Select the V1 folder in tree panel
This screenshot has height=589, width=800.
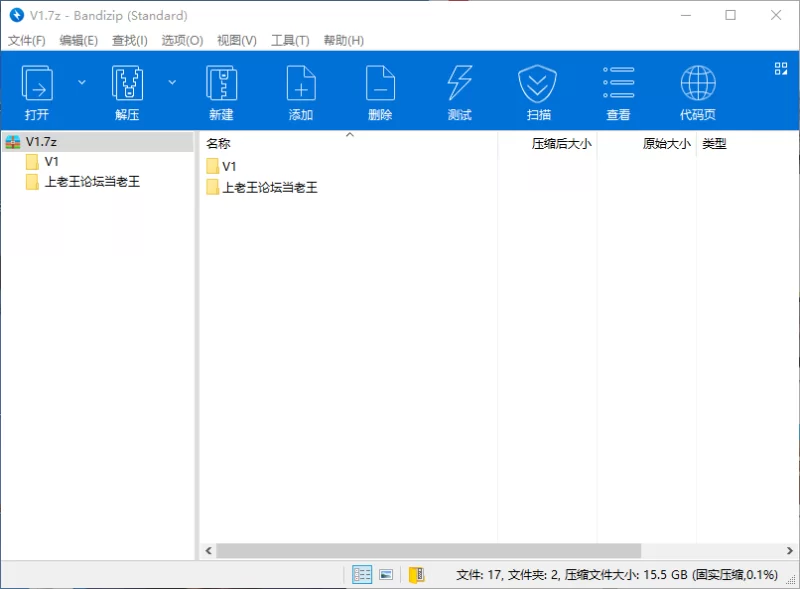point(51,162)
